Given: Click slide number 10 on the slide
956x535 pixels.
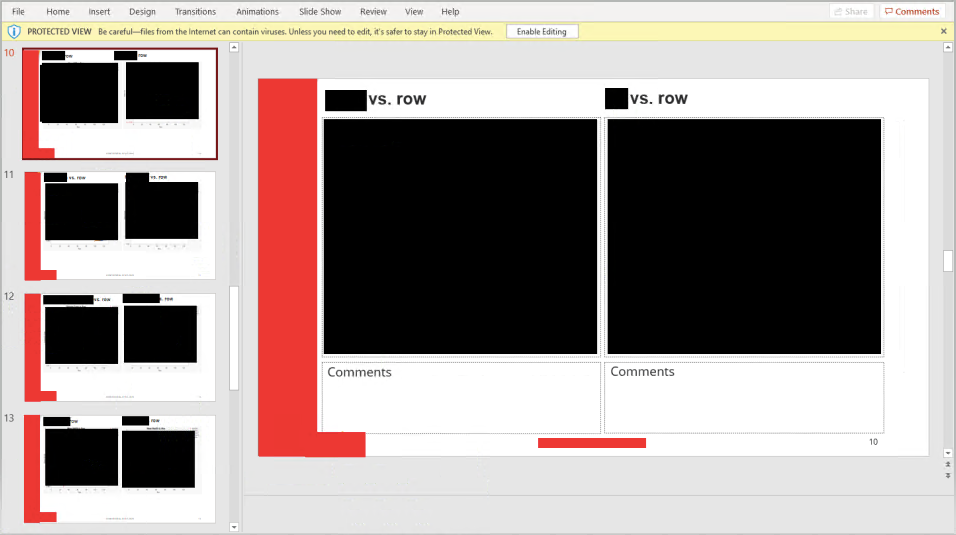Looking at the screenshot, I should click(x=873, y=442).
